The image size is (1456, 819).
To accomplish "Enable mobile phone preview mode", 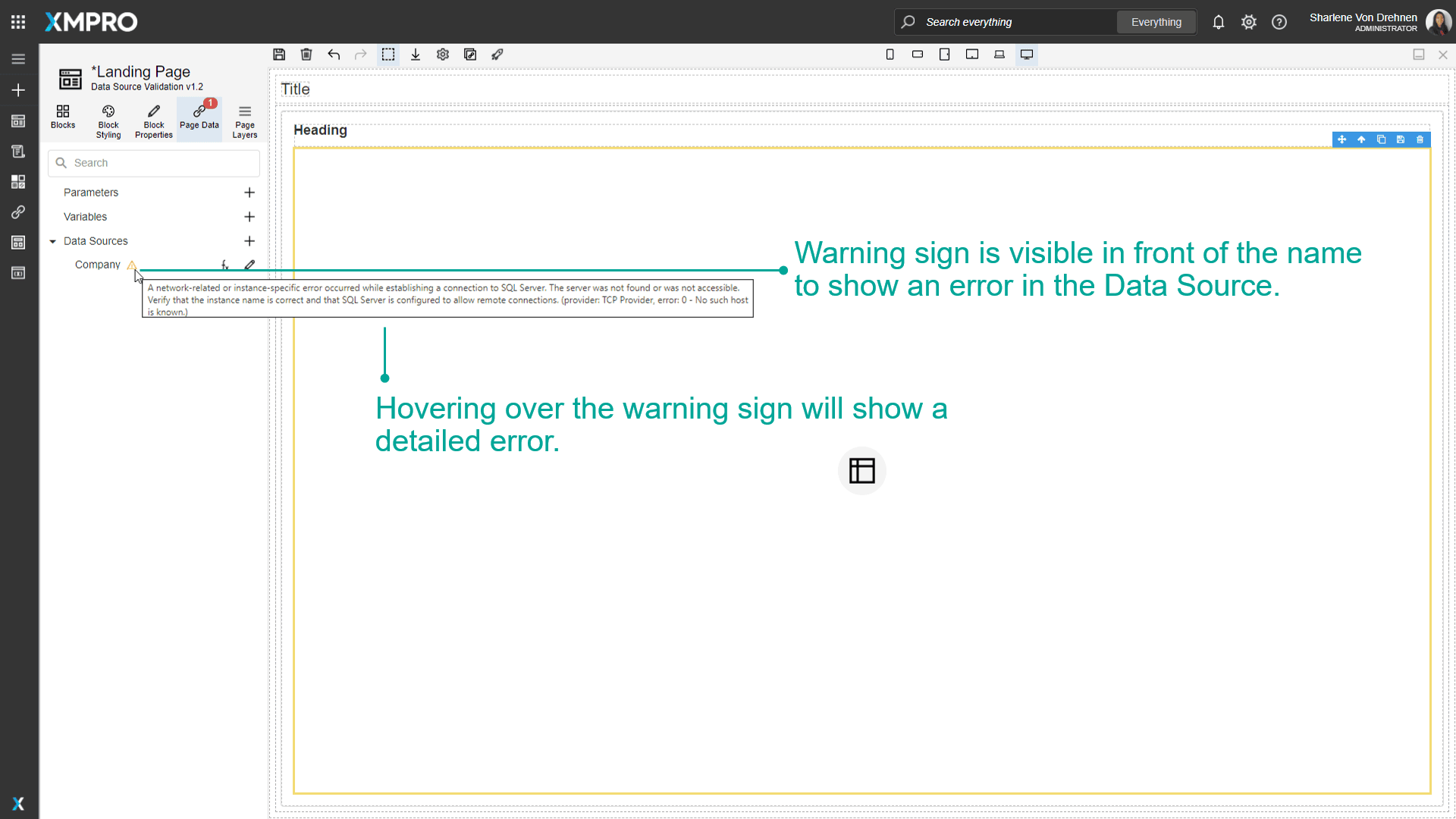I will click(890, 55).
